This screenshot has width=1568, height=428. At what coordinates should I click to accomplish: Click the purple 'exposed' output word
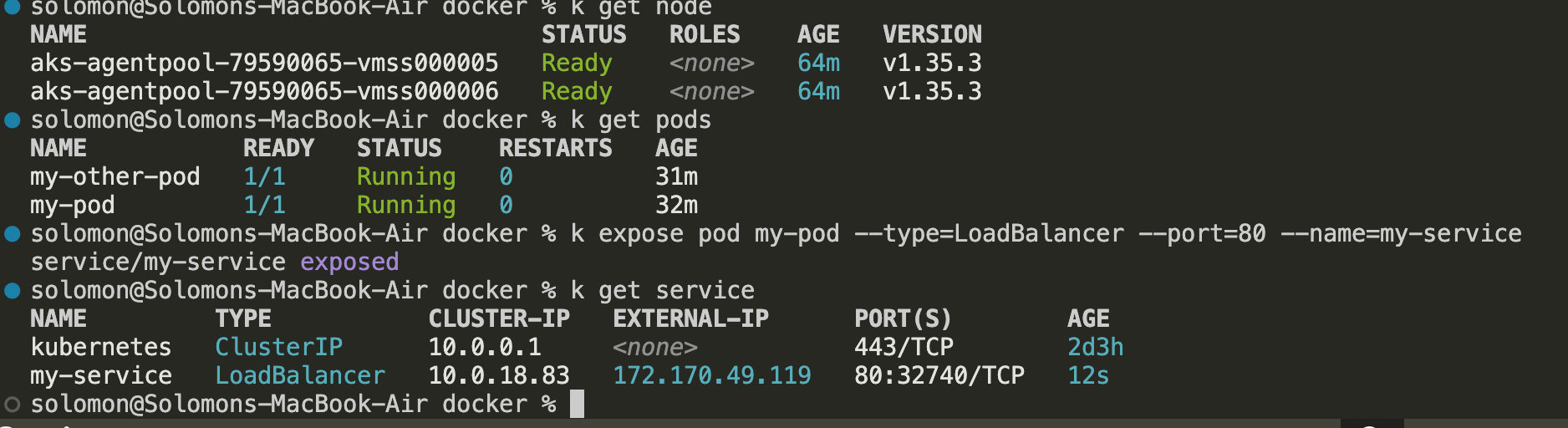tap(349, 262)
